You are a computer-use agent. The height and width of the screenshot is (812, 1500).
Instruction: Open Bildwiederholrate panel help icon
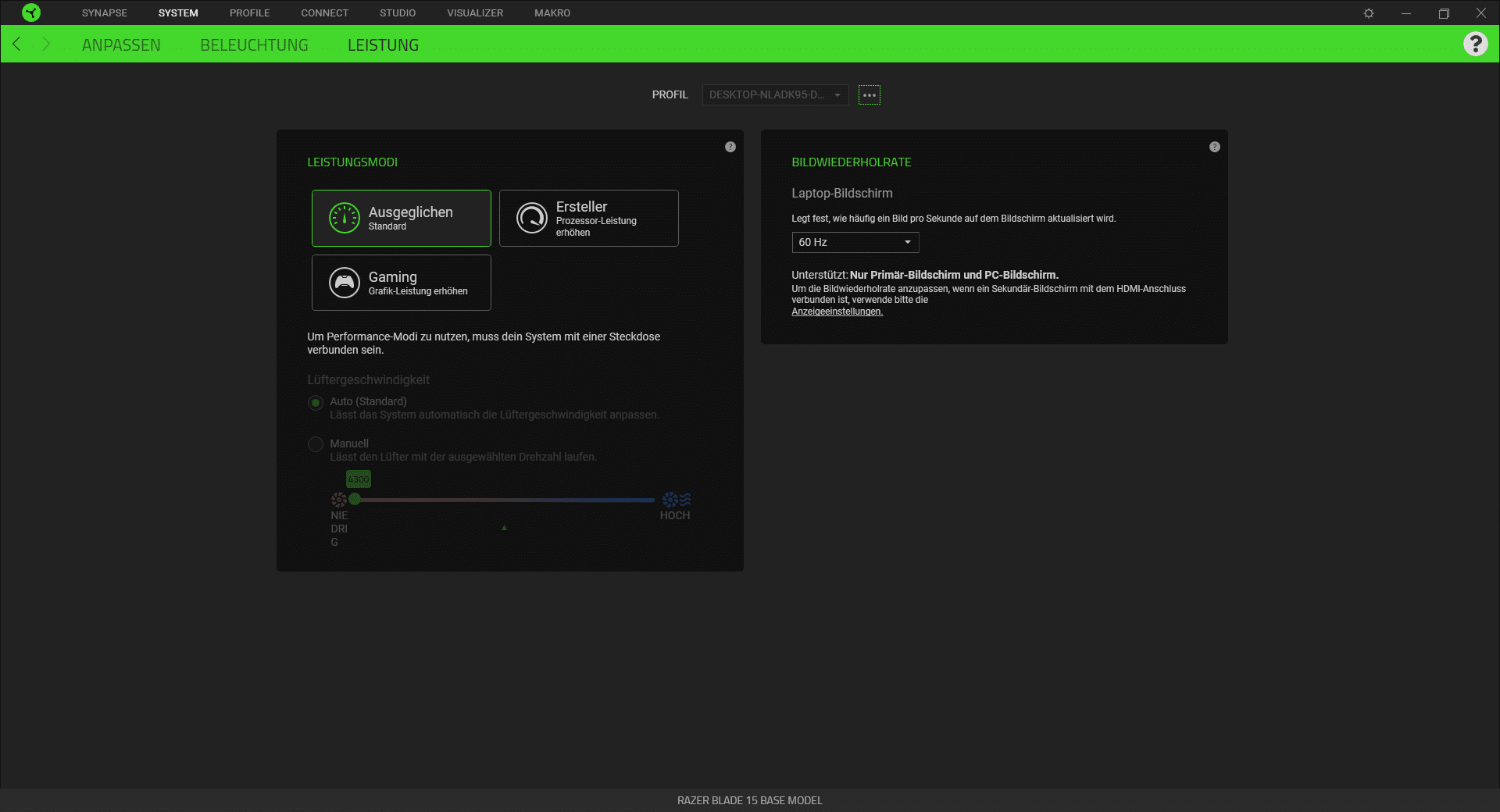pyautogui.click(x=1214, y=147)
